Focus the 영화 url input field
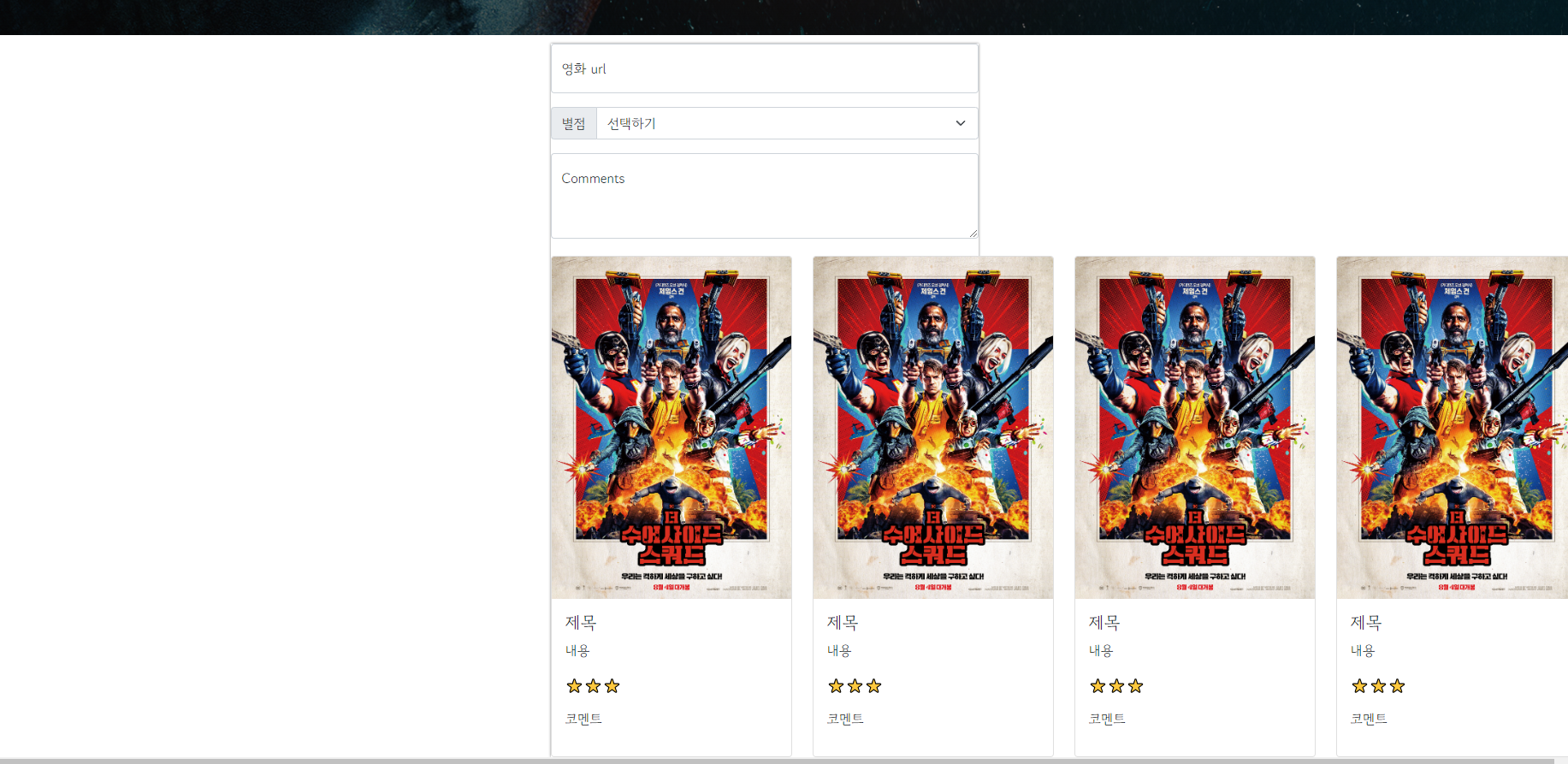 (x=764, y=68)
